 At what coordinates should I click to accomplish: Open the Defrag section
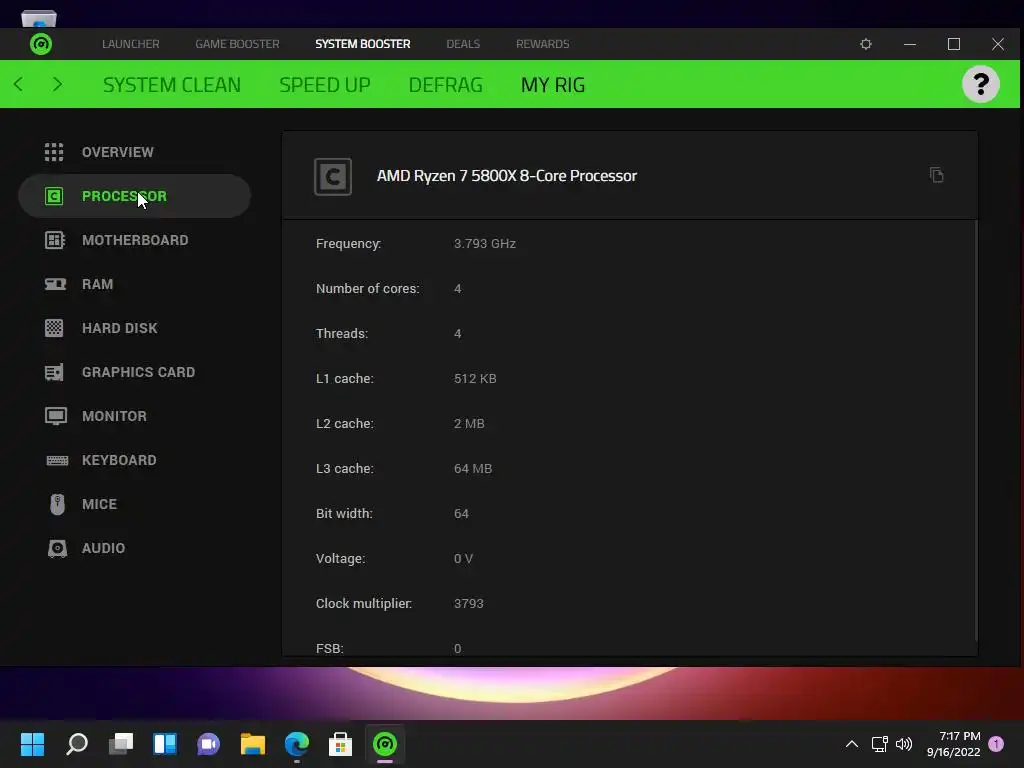coord(445,85)
